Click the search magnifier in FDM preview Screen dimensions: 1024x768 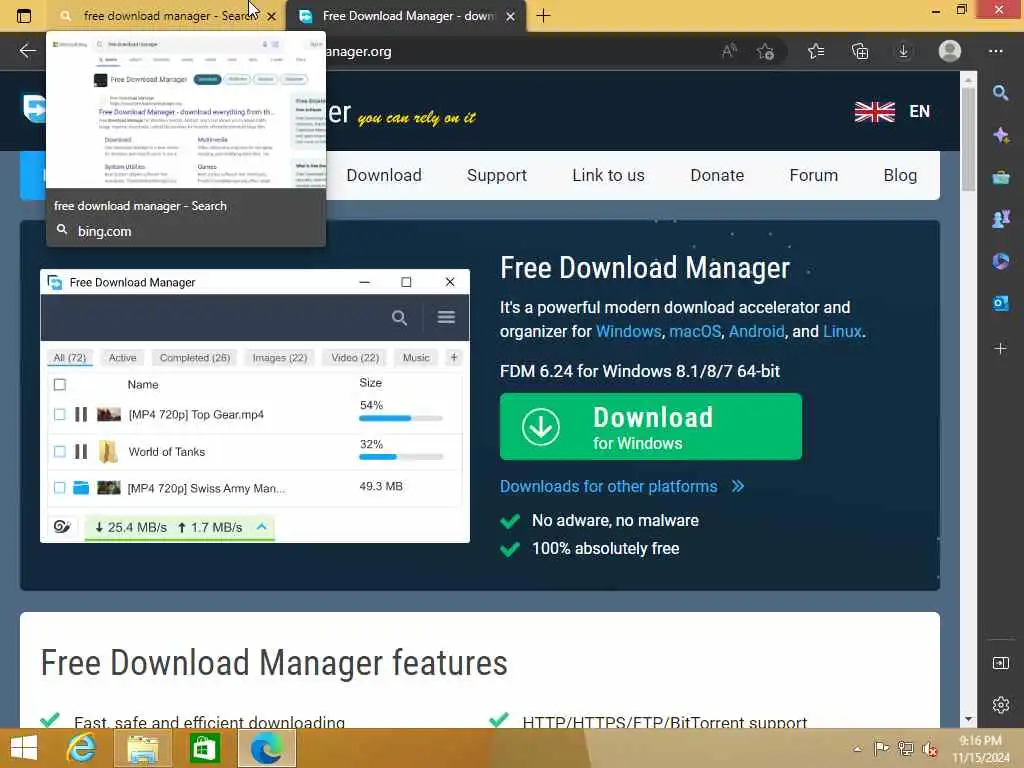(399, 318)
